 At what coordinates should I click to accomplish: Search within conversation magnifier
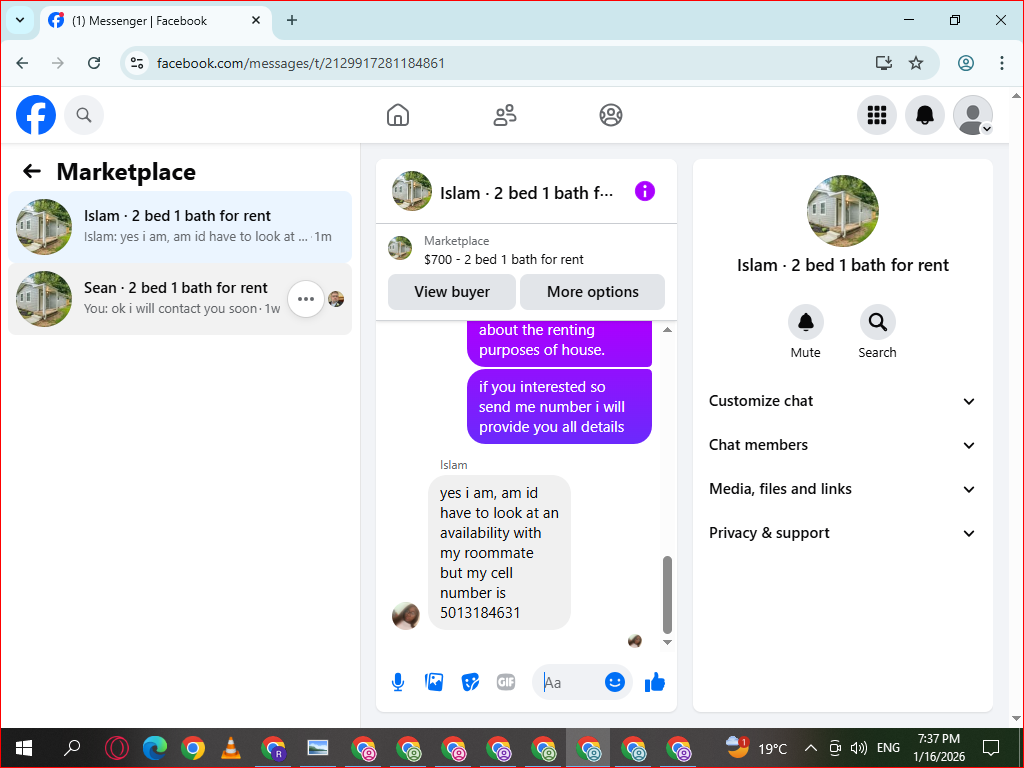tap(877, 322)
